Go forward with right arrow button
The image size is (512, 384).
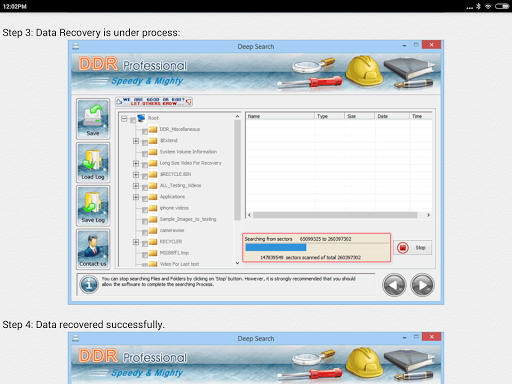tap(422, 285)
